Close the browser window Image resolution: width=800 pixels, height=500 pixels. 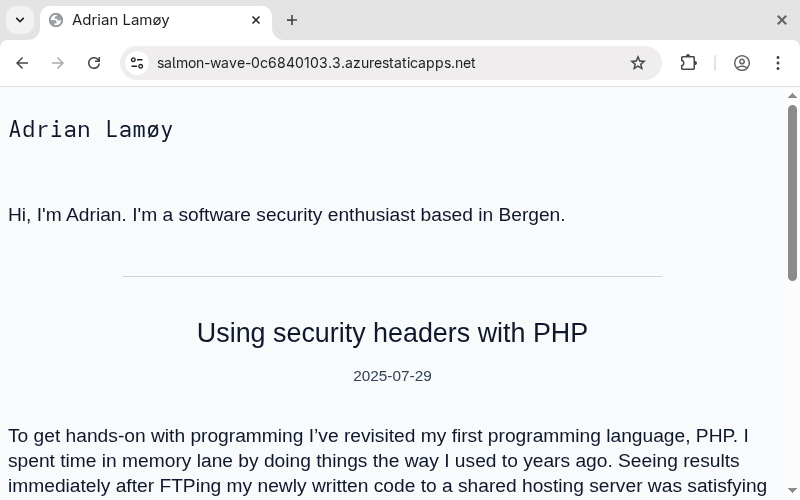[x=782, y=20]
